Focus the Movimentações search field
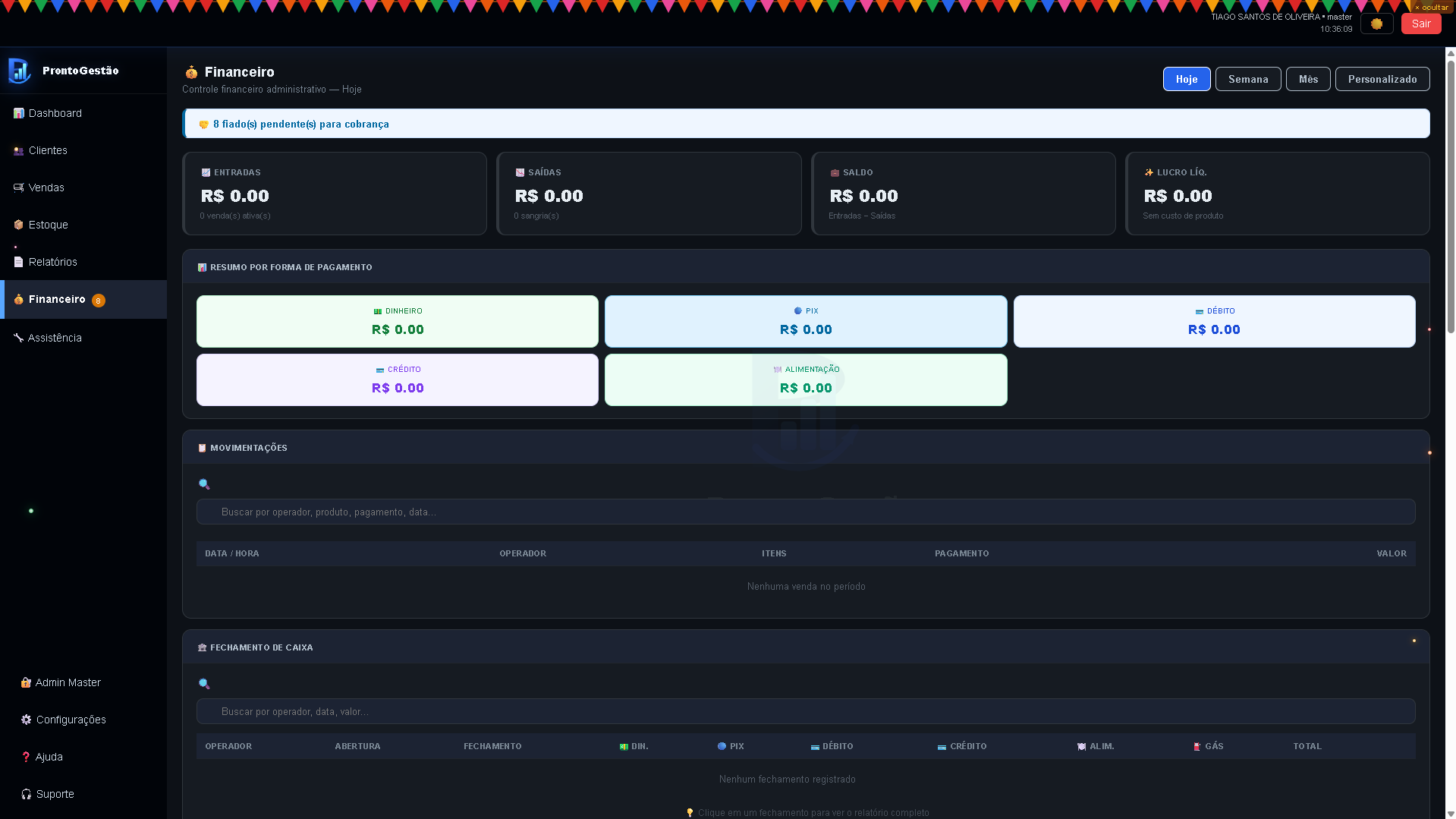 806,512
